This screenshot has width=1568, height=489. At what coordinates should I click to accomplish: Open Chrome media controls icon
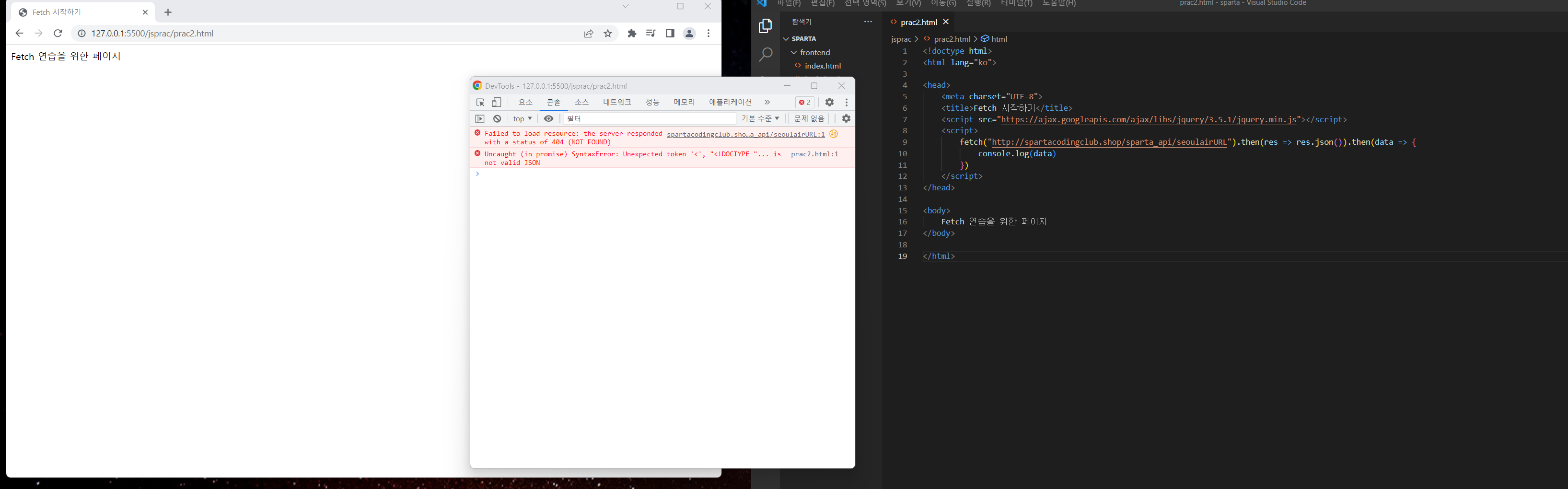[650, 34]
